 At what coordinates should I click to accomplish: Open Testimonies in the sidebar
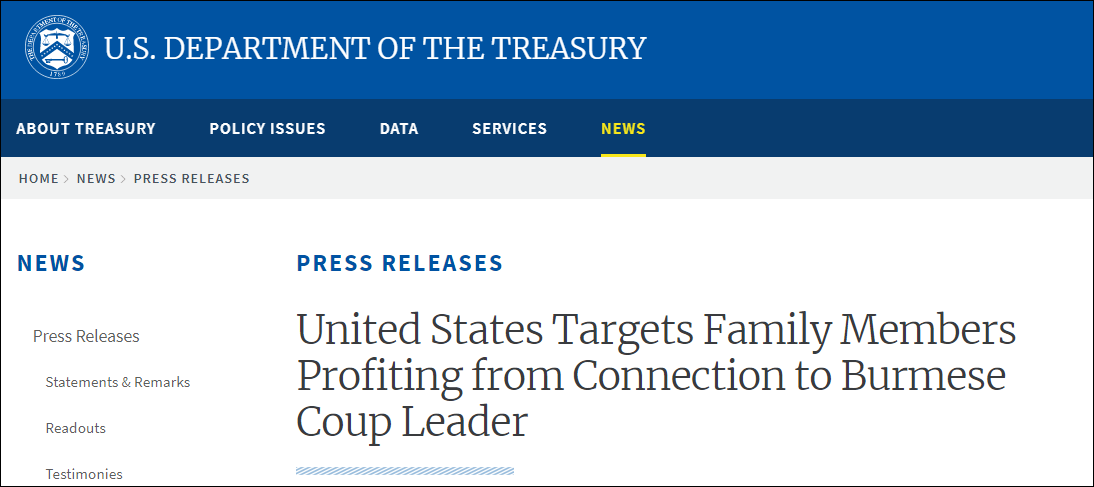pos(84,474)
